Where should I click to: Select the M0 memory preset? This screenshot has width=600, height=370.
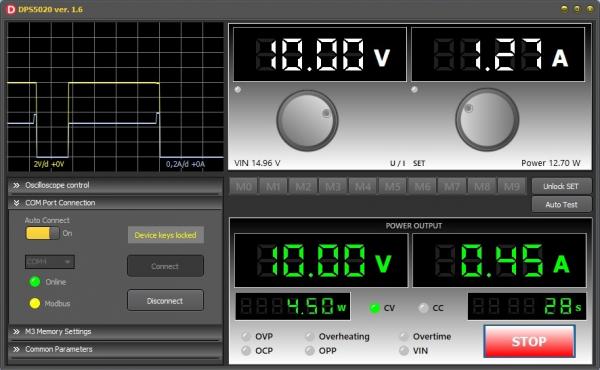[x=244, y=186]
